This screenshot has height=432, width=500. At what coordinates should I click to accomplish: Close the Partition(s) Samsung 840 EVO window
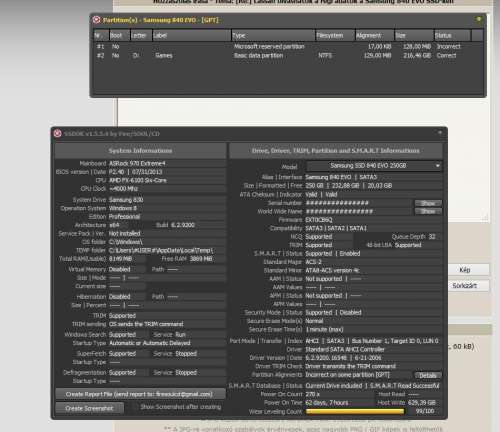point(479,19)
